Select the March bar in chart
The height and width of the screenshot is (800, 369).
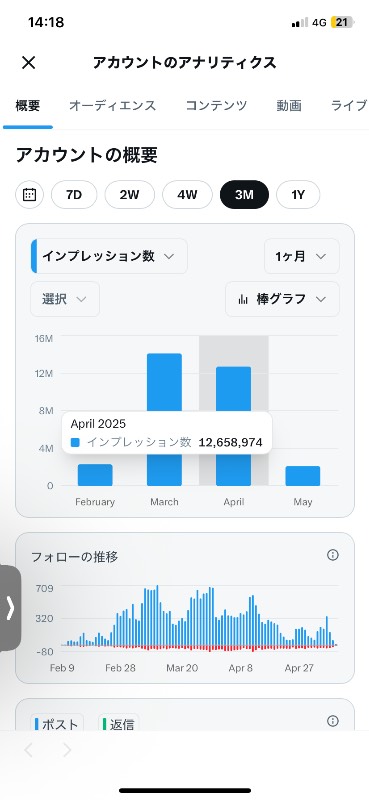click(x=164, y=419)
